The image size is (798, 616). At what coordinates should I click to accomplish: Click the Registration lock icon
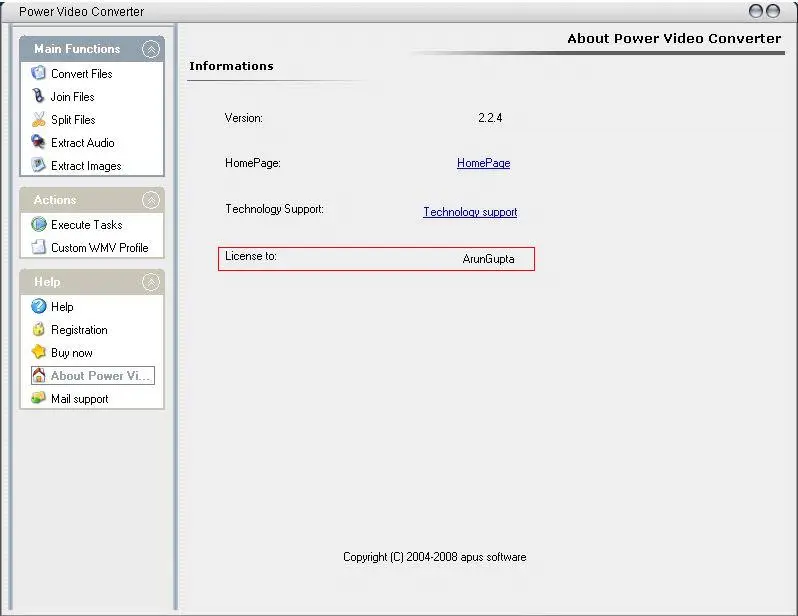click(39, 329)
